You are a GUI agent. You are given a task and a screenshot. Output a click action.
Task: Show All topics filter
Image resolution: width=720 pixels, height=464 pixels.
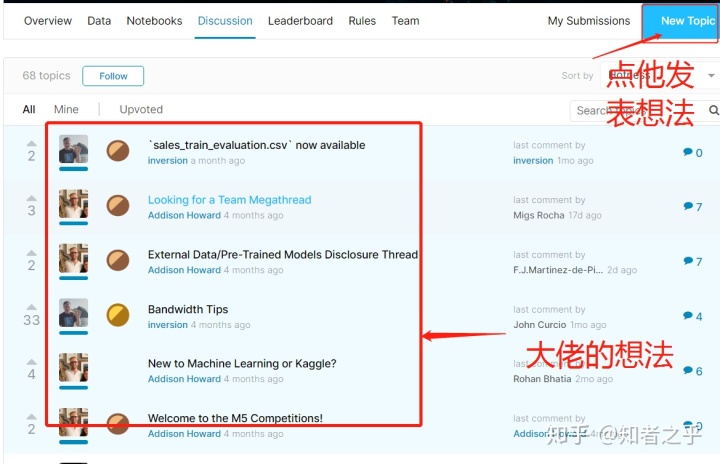pyautogui.click(x=29, y=109)
